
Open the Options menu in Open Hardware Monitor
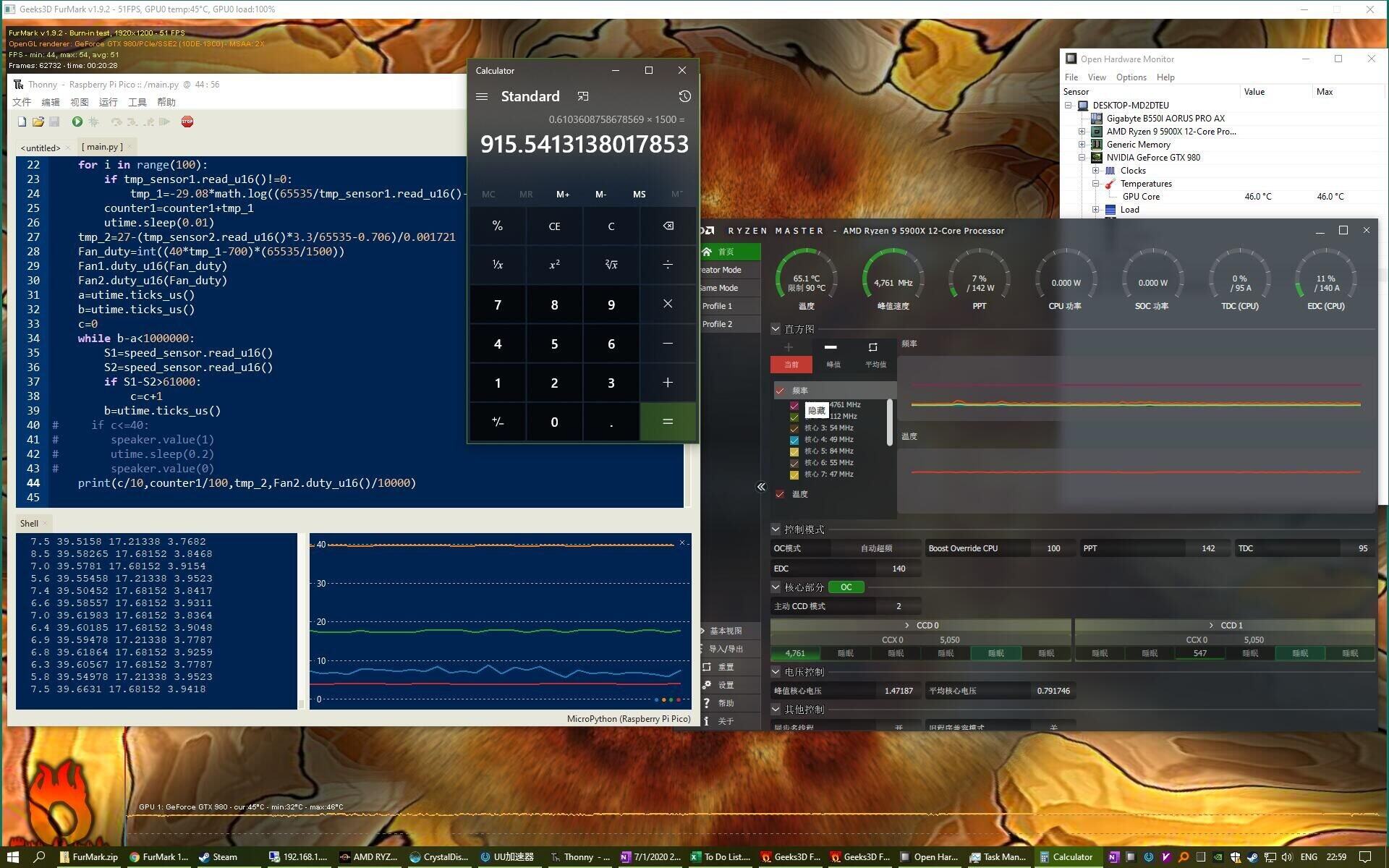pyautogui.click(x=1131, y=77)
